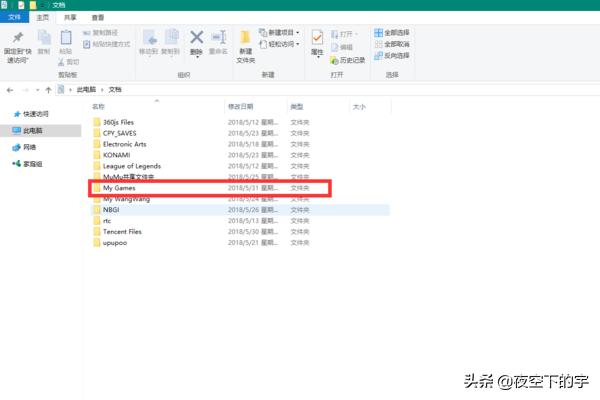The image size is (600, 400).
Task: Open the My Games folder
Action: 120,187
